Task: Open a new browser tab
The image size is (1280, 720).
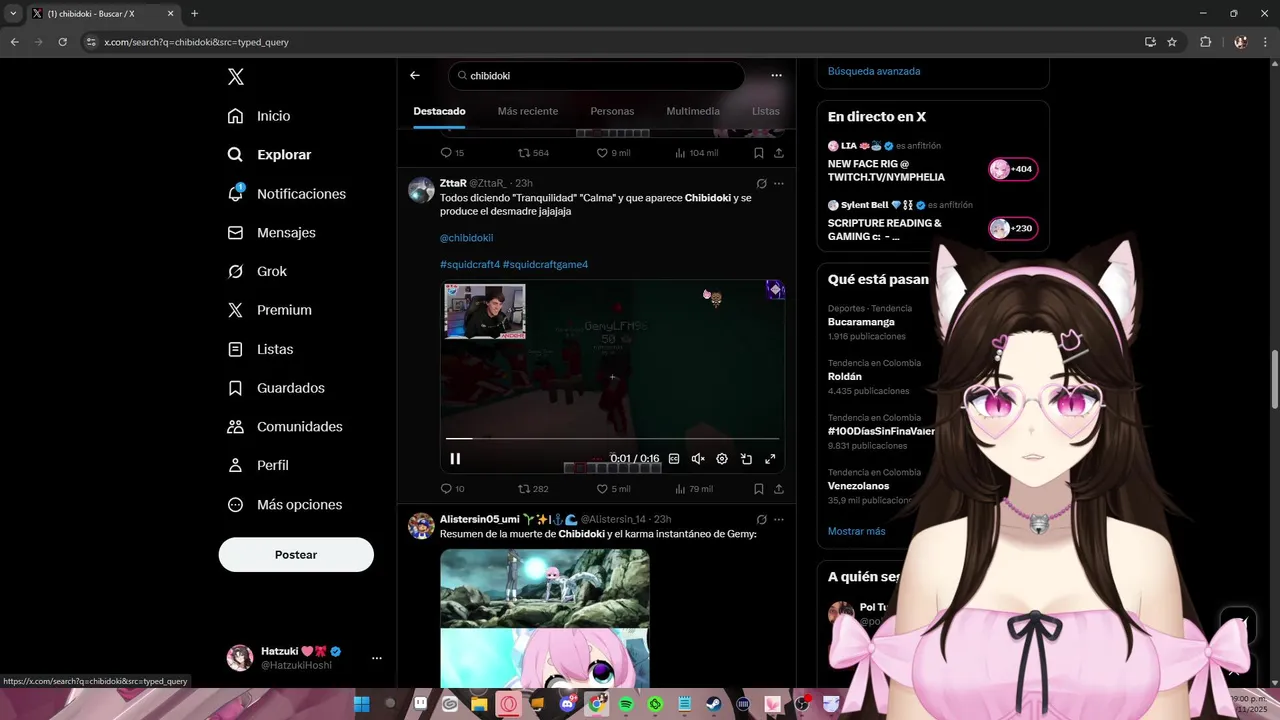Action: [194, 14]
